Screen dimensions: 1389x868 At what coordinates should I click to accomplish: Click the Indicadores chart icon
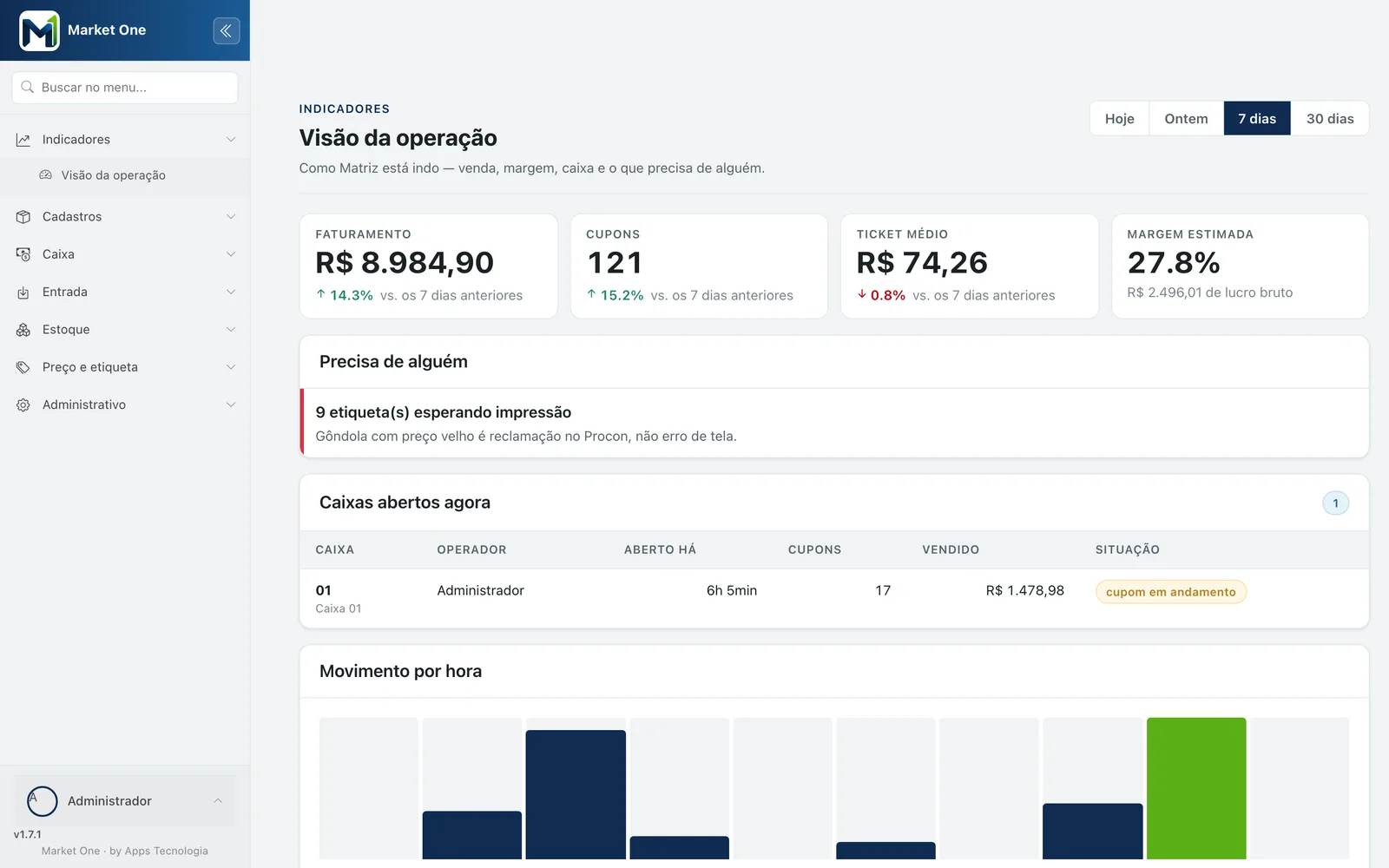(x=23, y=140)
